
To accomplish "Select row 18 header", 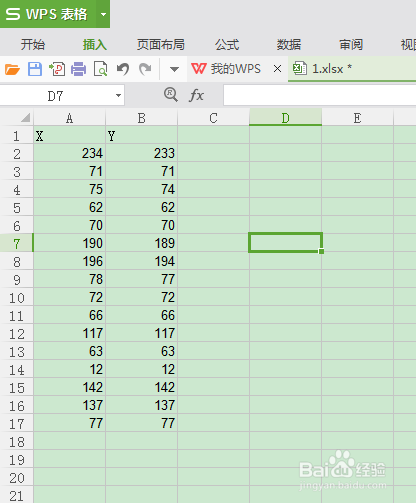I will (16, 442).
